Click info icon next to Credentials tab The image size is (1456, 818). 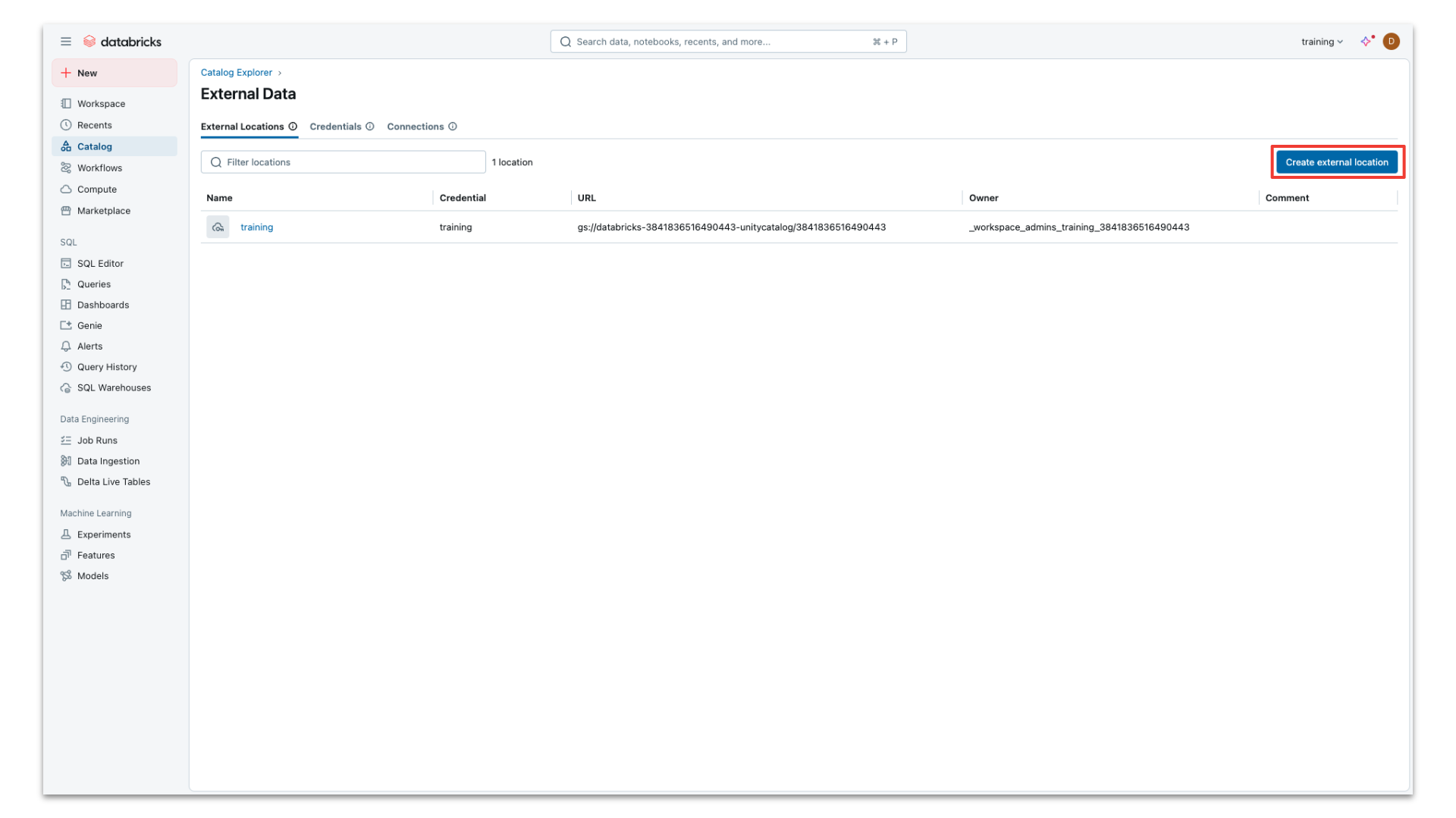pos(370,127)
